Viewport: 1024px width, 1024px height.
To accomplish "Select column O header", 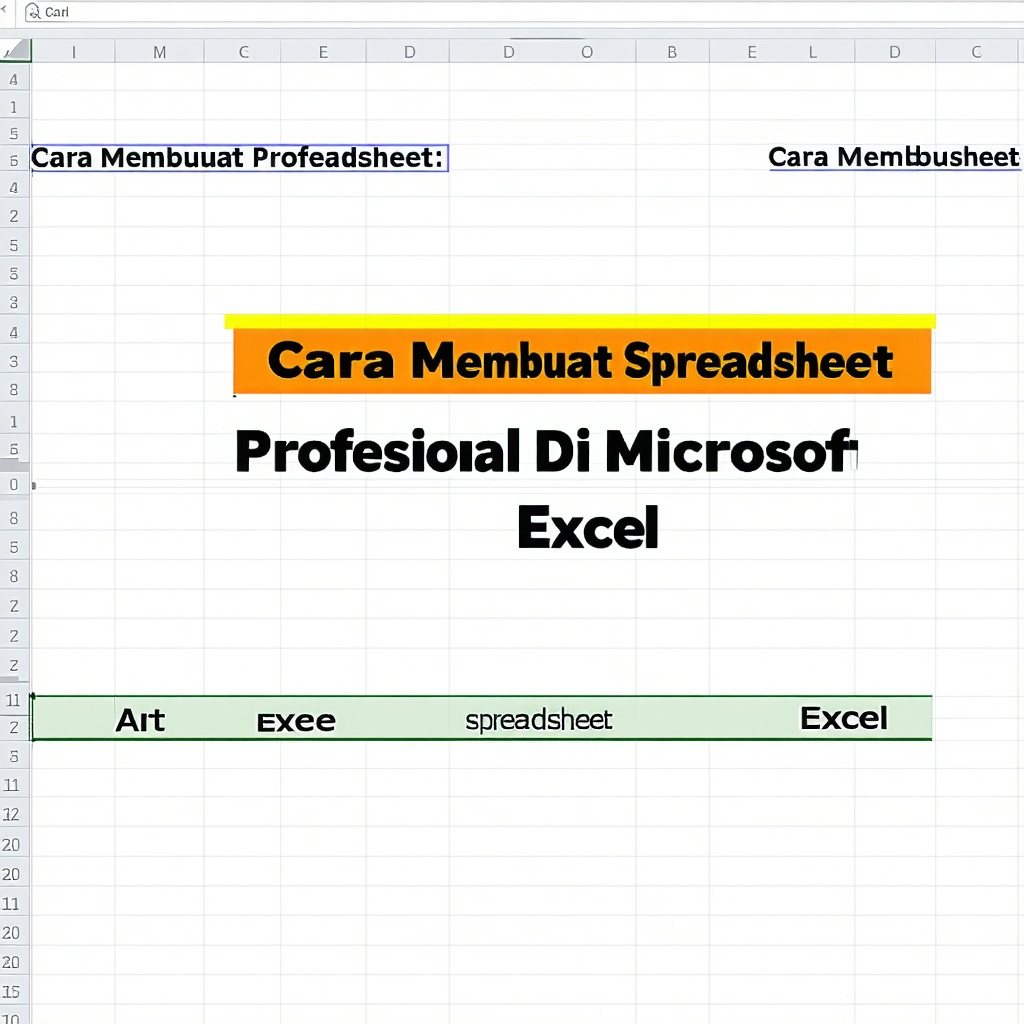I will (x=587, y=52).
